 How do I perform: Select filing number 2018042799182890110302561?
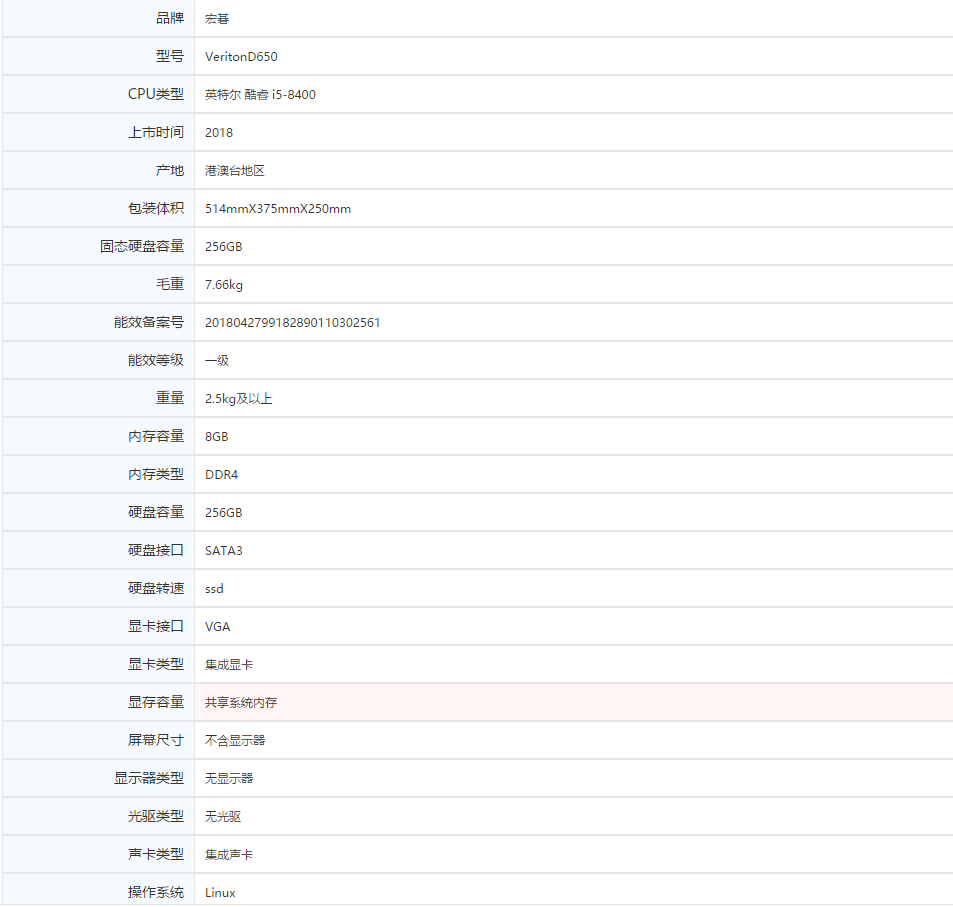292,323
